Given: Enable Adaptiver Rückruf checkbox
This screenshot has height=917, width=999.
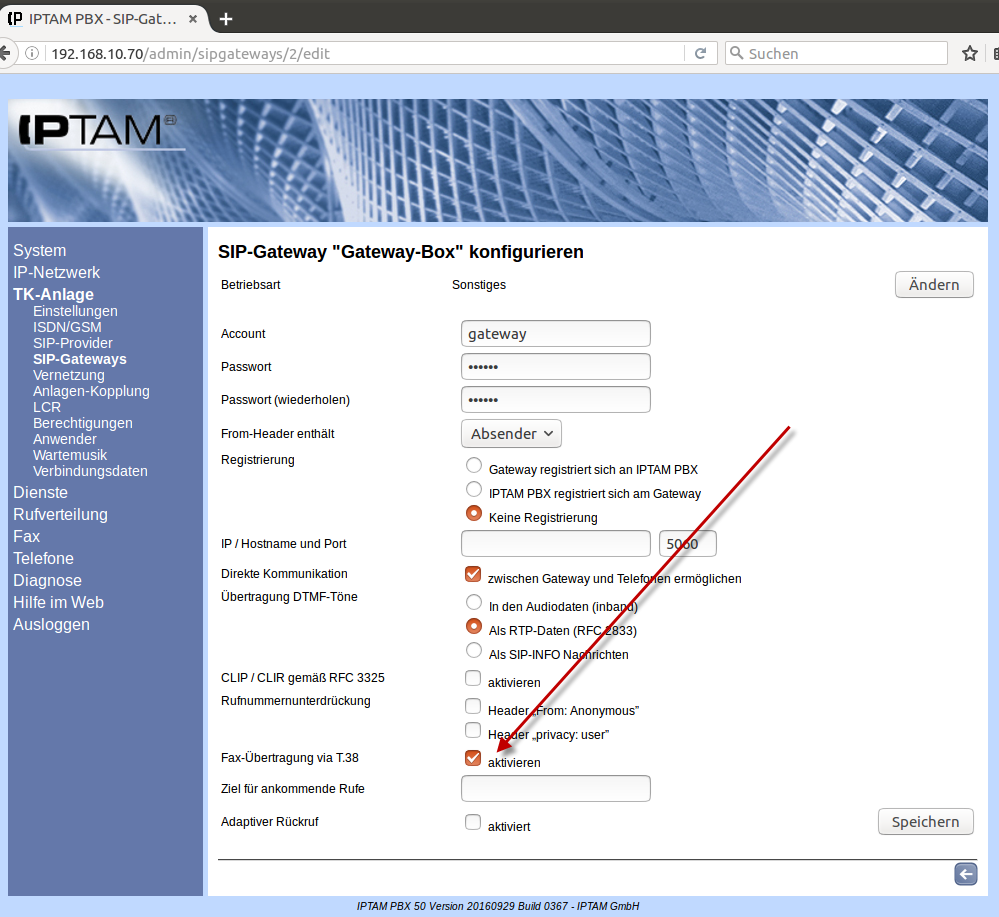Looking at the screenshot, I should 473,822.
